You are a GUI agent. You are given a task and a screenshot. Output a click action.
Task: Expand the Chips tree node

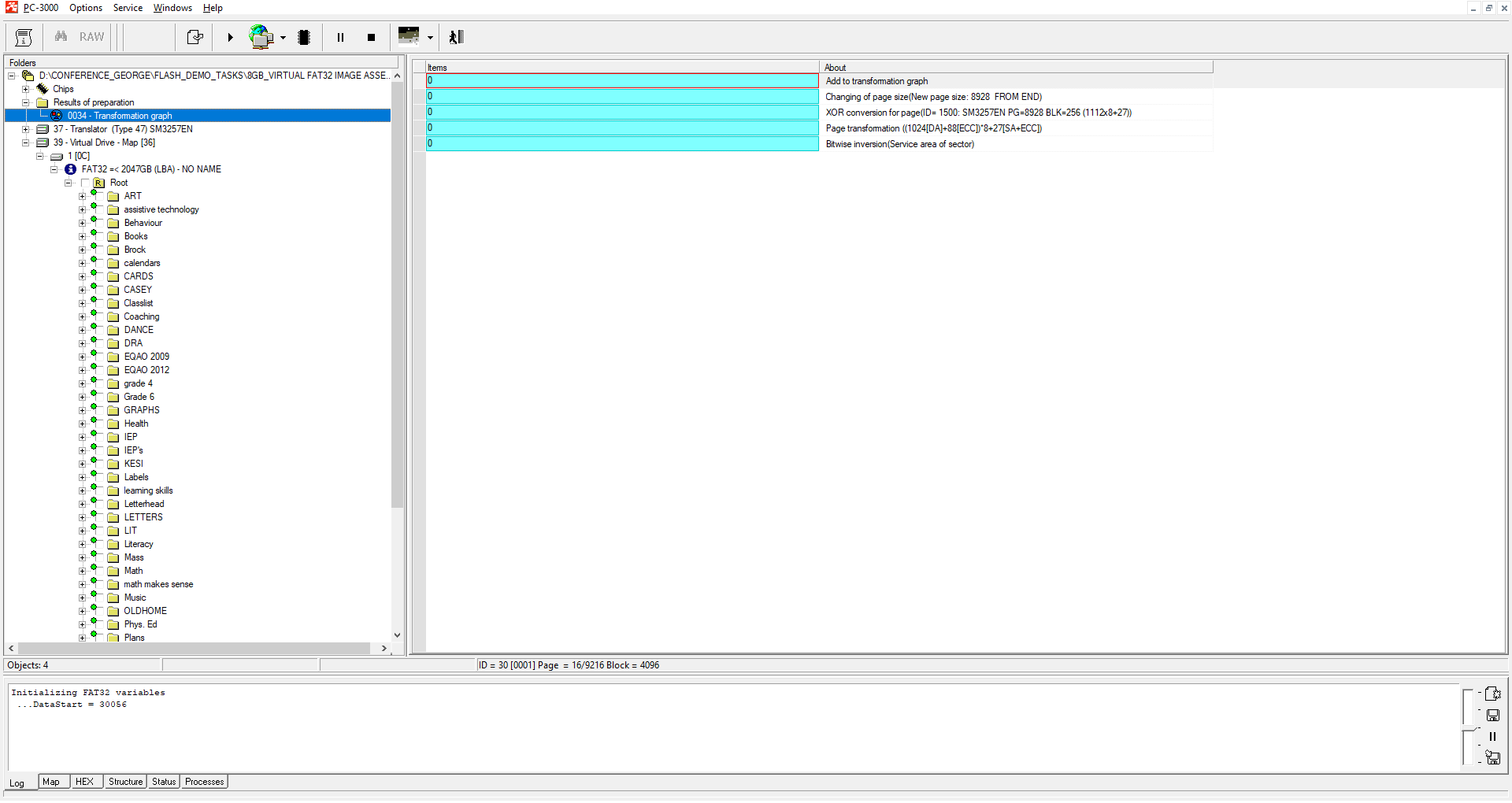[26, 89]
